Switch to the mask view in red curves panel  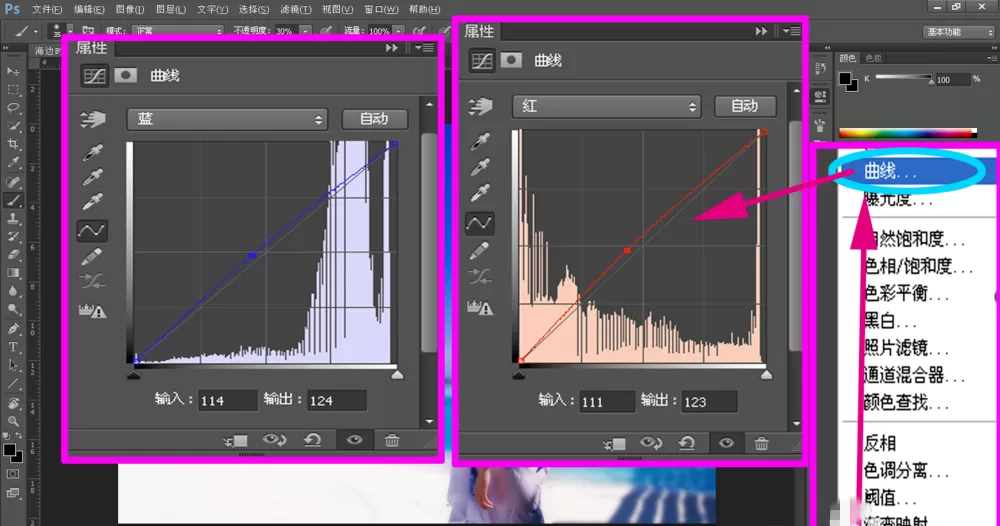click(511, 60)
